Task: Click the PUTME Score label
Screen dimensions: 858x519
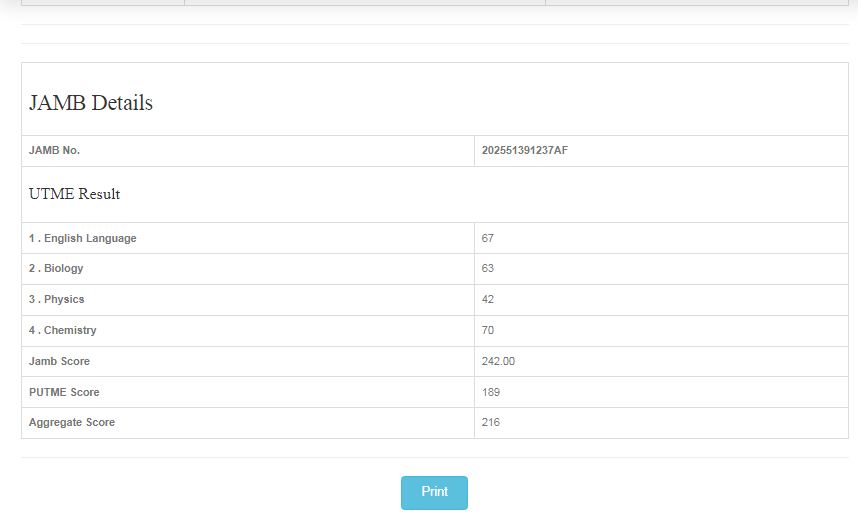Action: click(x=64, y=393)
